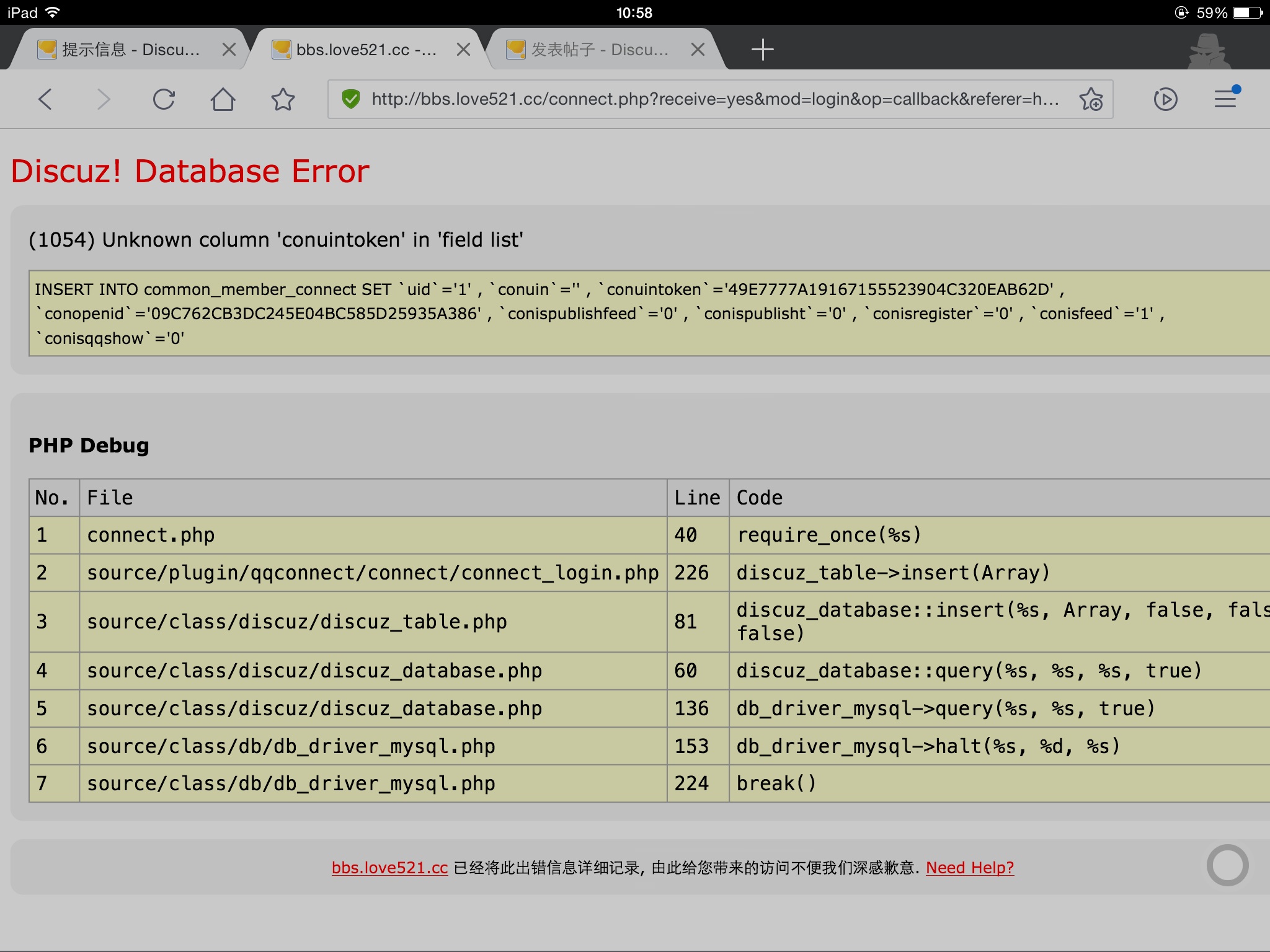Open a new tab with plus

(762, 50)
